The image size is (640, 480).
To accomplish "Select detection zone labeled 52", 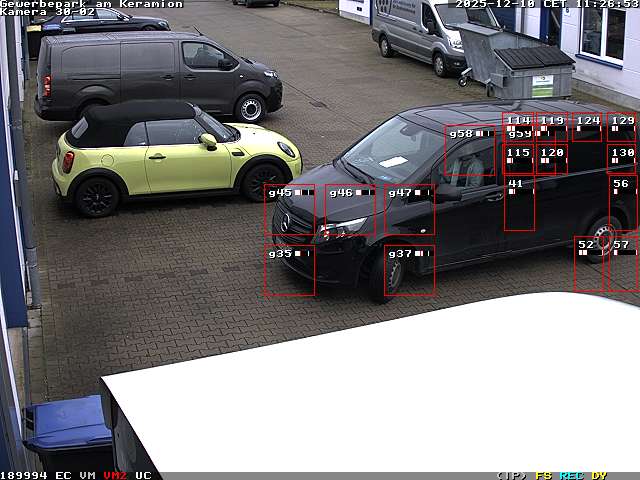I will click(588, 264).
